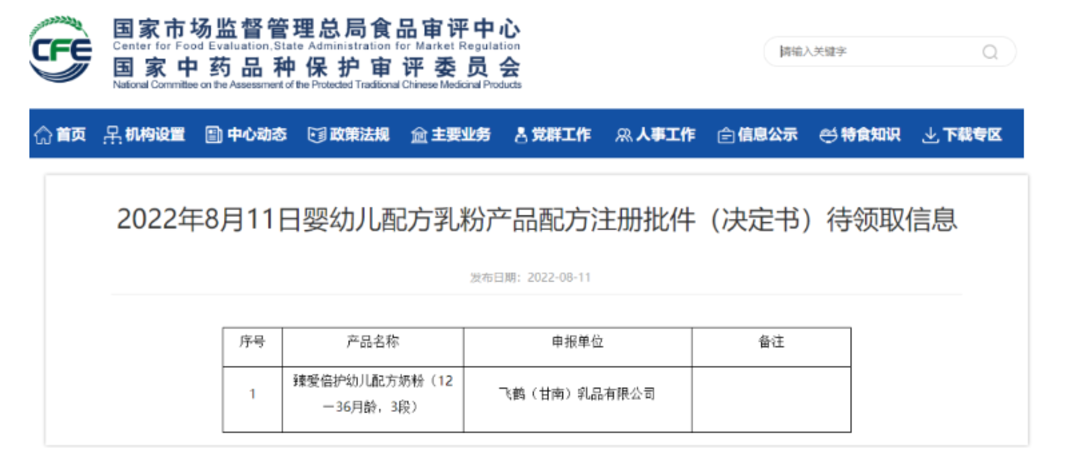Open the 下载专区 menu
The image size is (1080, 465).
point(972,135)
